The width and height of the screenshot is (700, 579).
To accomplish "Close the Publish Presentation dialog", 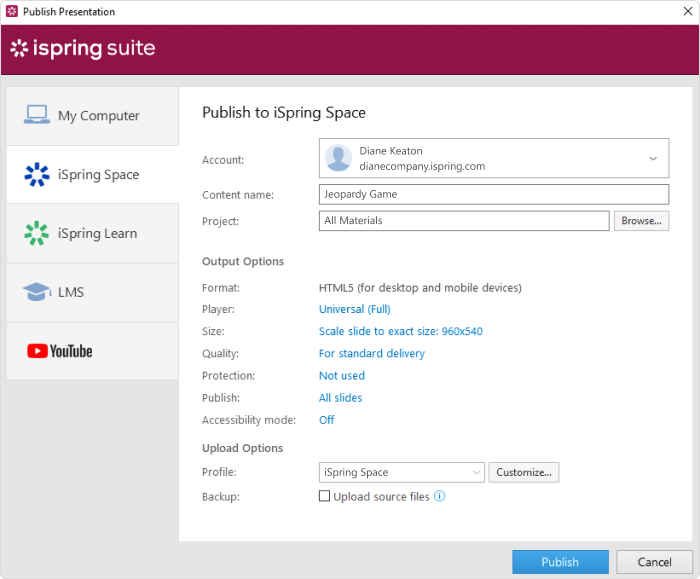I will pyautogui.click(x=688, y=11).
